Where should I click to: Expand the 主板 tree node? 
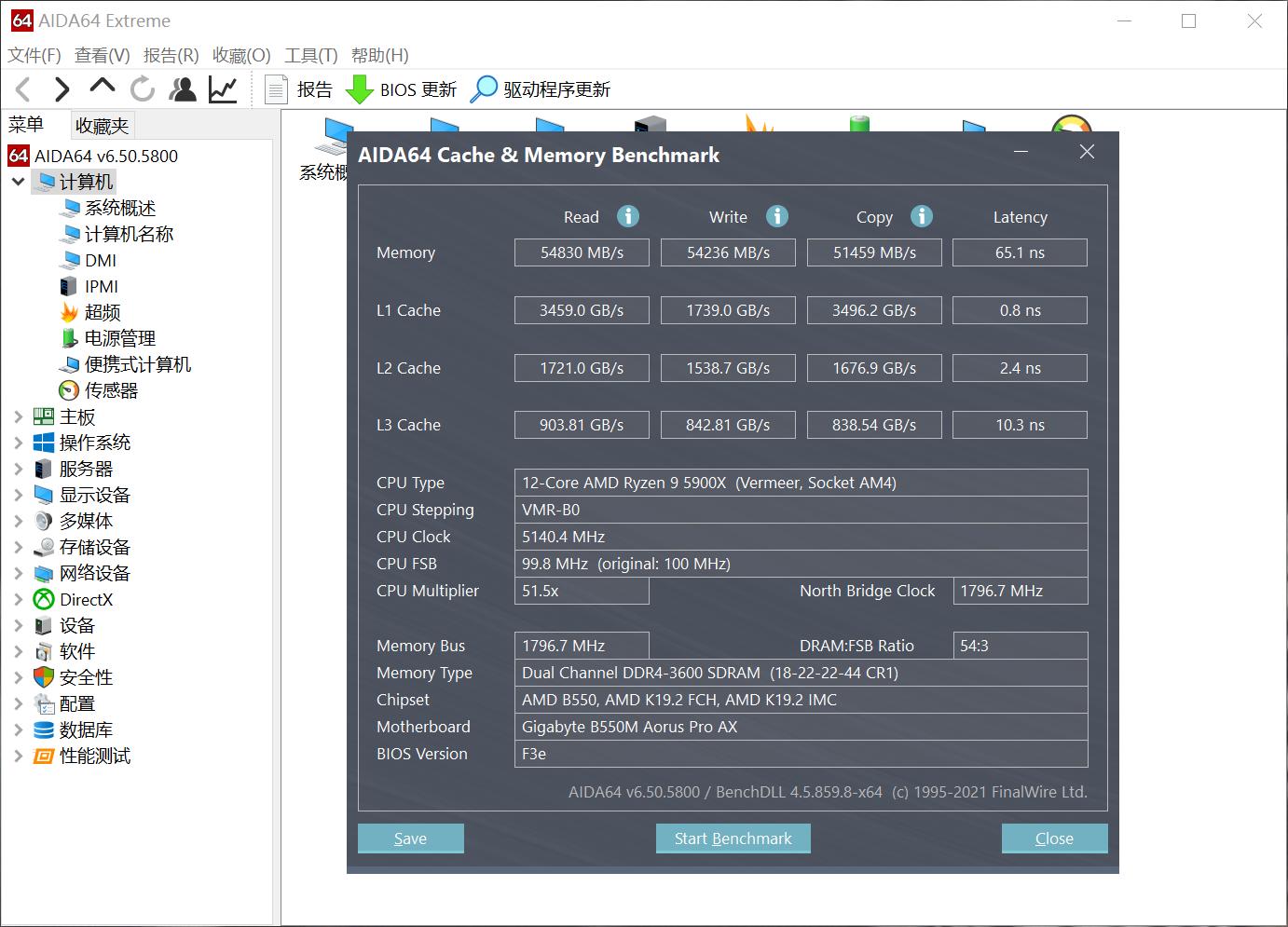pyautogui.click(x=18, y=417)
